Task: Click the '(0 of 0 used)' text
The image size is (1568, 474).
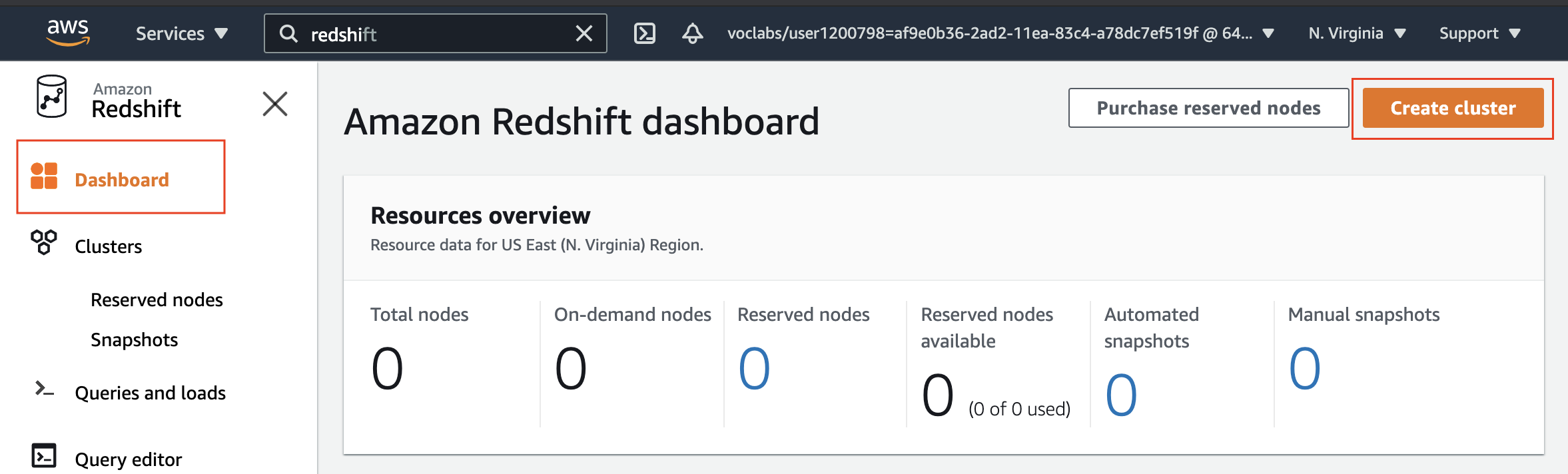Action: pyautogui.click(x=1019, y=409)
